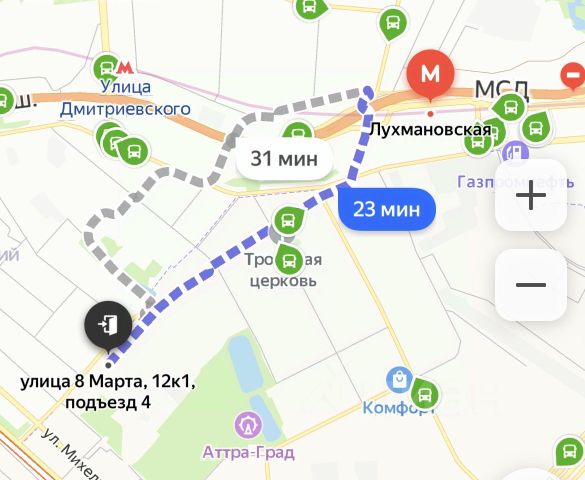Viewport: 585px width, 480px height.
Task: Click the Троицкая церковь place label
Action: 283,270
